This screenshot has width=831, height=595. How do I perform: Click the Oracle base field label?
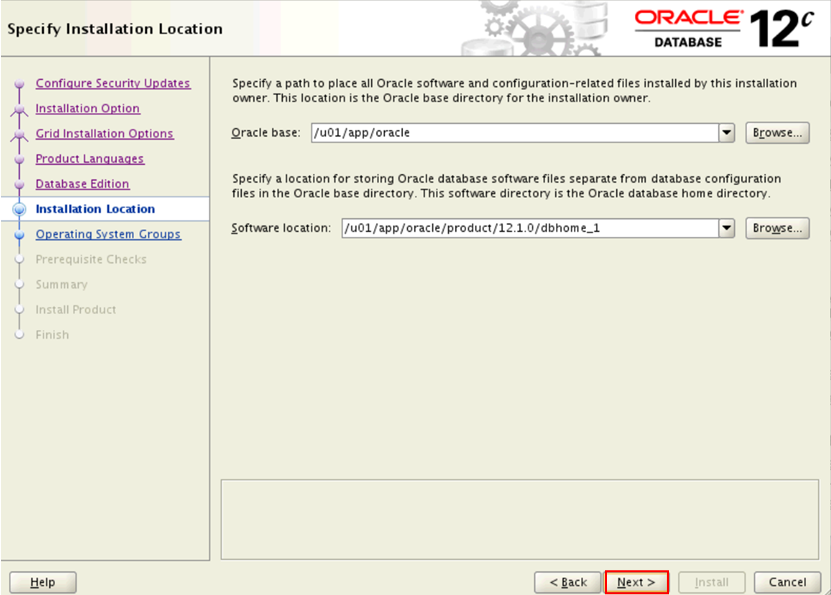pyautogui.click(x=266, y=132)
